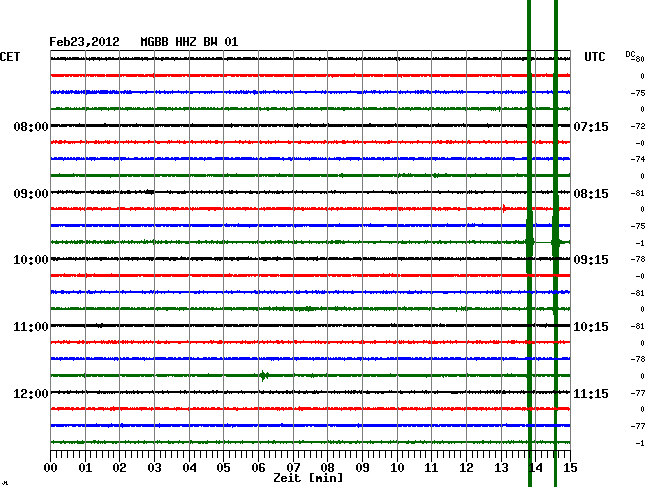The image size is (650, 494).
Task: Click the 05 minute axis tick label
Action: click(x=223, y=468)
